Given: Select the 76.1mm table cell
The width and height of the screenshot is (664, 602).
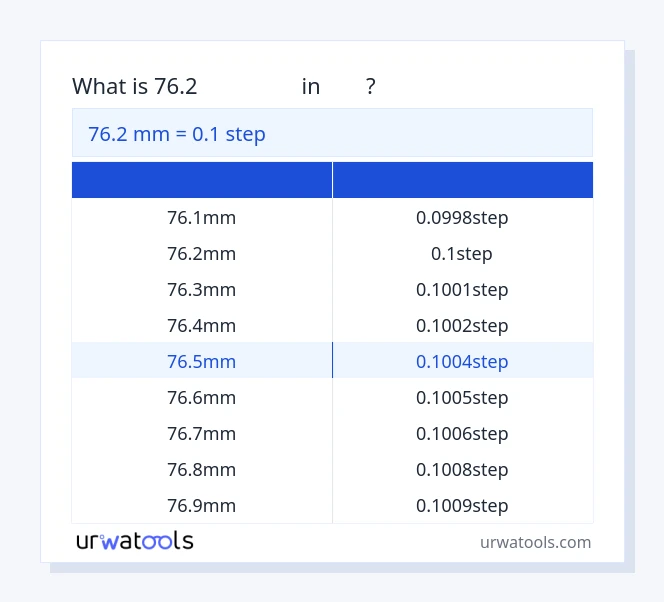Looking at the screenshot, I should coord(202,217).
